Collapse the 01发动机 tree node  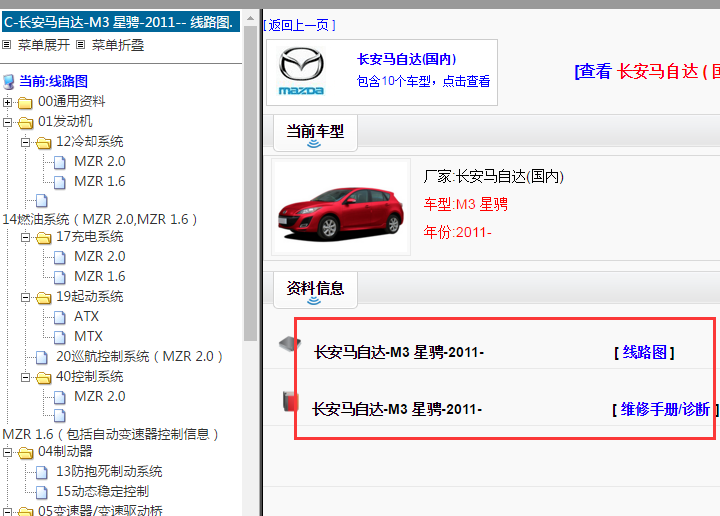(7, 122)
